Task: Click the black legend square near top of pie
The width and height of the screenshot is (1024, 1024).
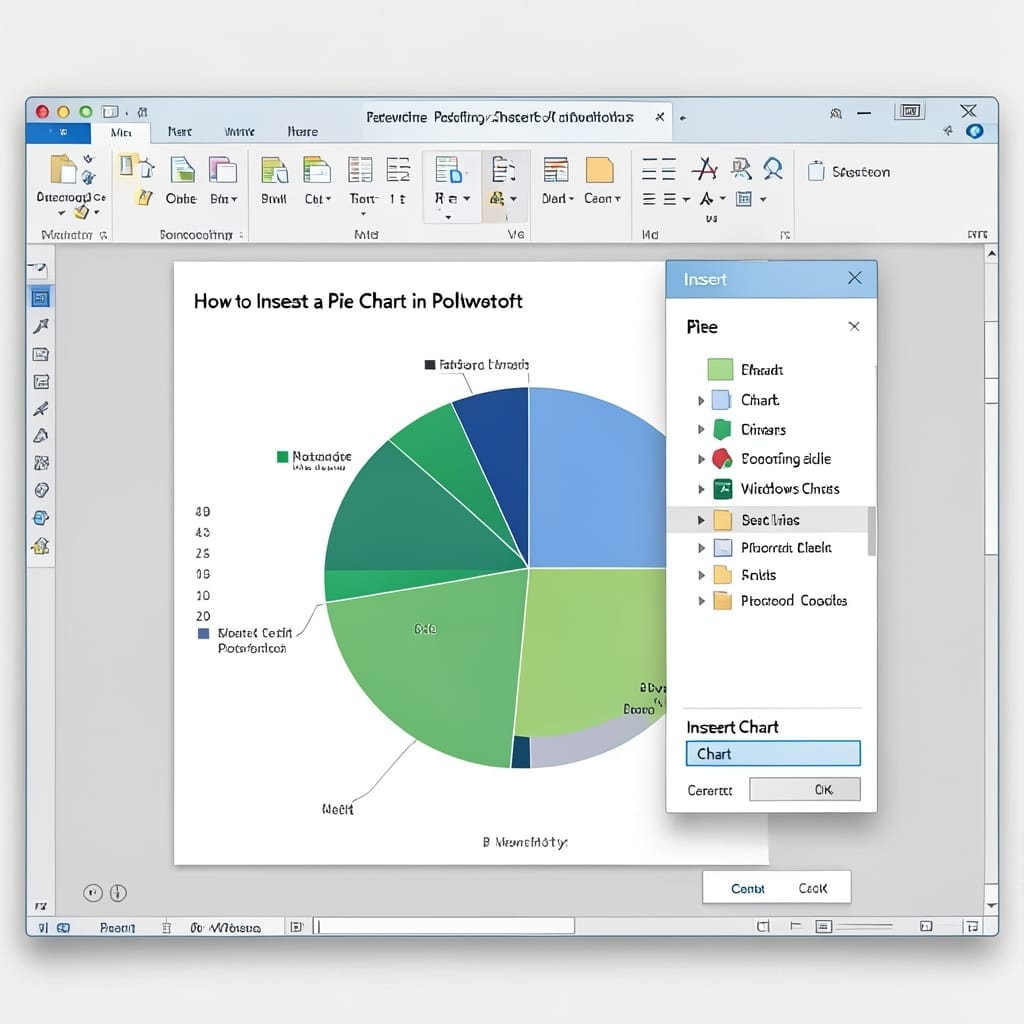Action: click(430, 364)
